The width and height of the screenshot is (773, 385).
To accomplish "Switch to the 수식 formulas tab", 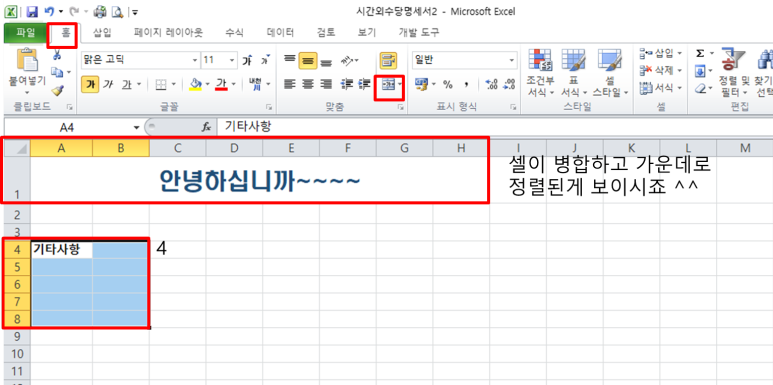I will click(x=234, y=33).
